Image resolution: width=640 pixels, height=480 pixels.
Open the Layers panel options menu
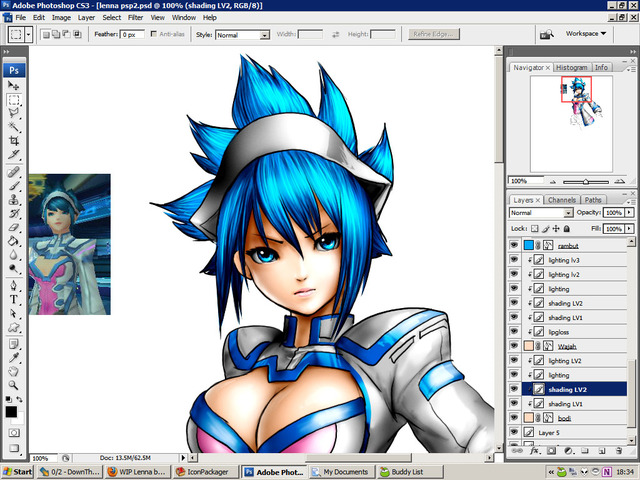pyautogui.click(x=629, y=202)
